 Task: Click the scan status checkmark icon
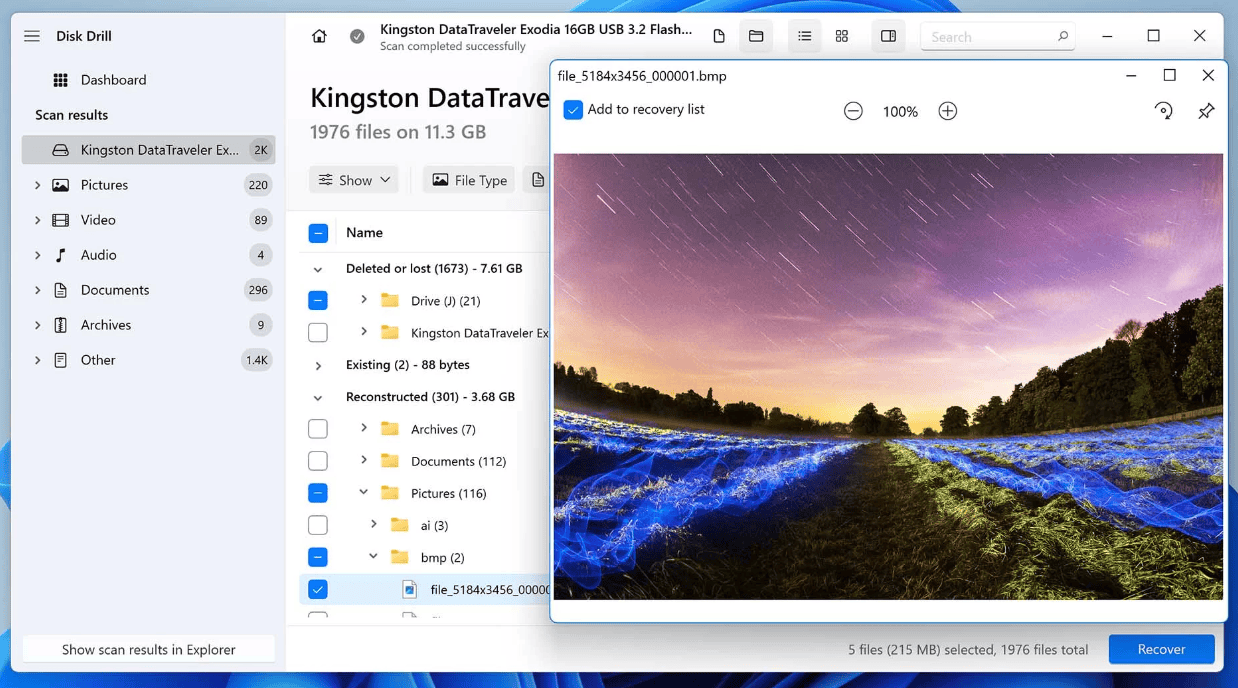click(x=357, y=36)
